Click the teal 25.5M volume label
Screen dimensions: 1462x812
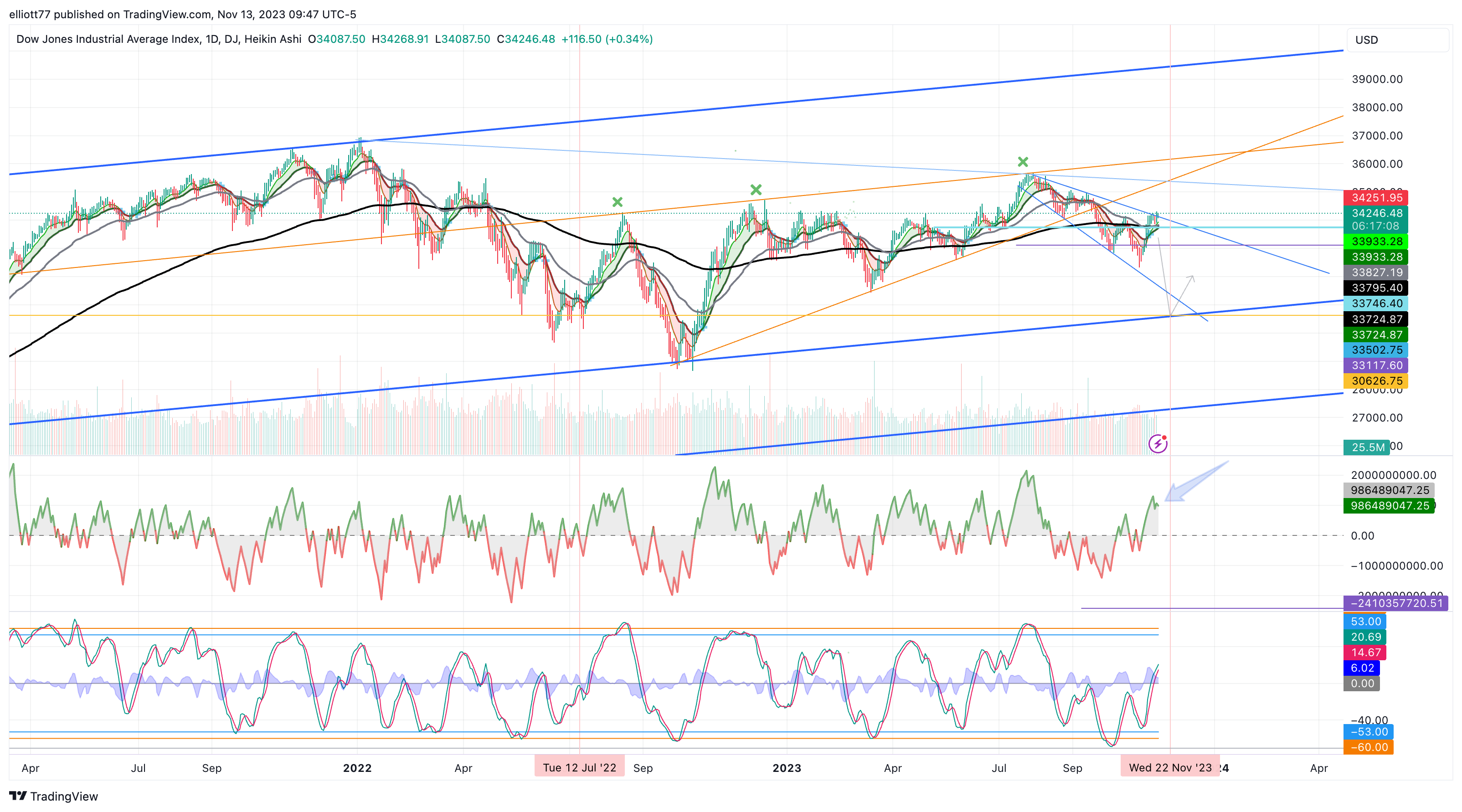1367,447
